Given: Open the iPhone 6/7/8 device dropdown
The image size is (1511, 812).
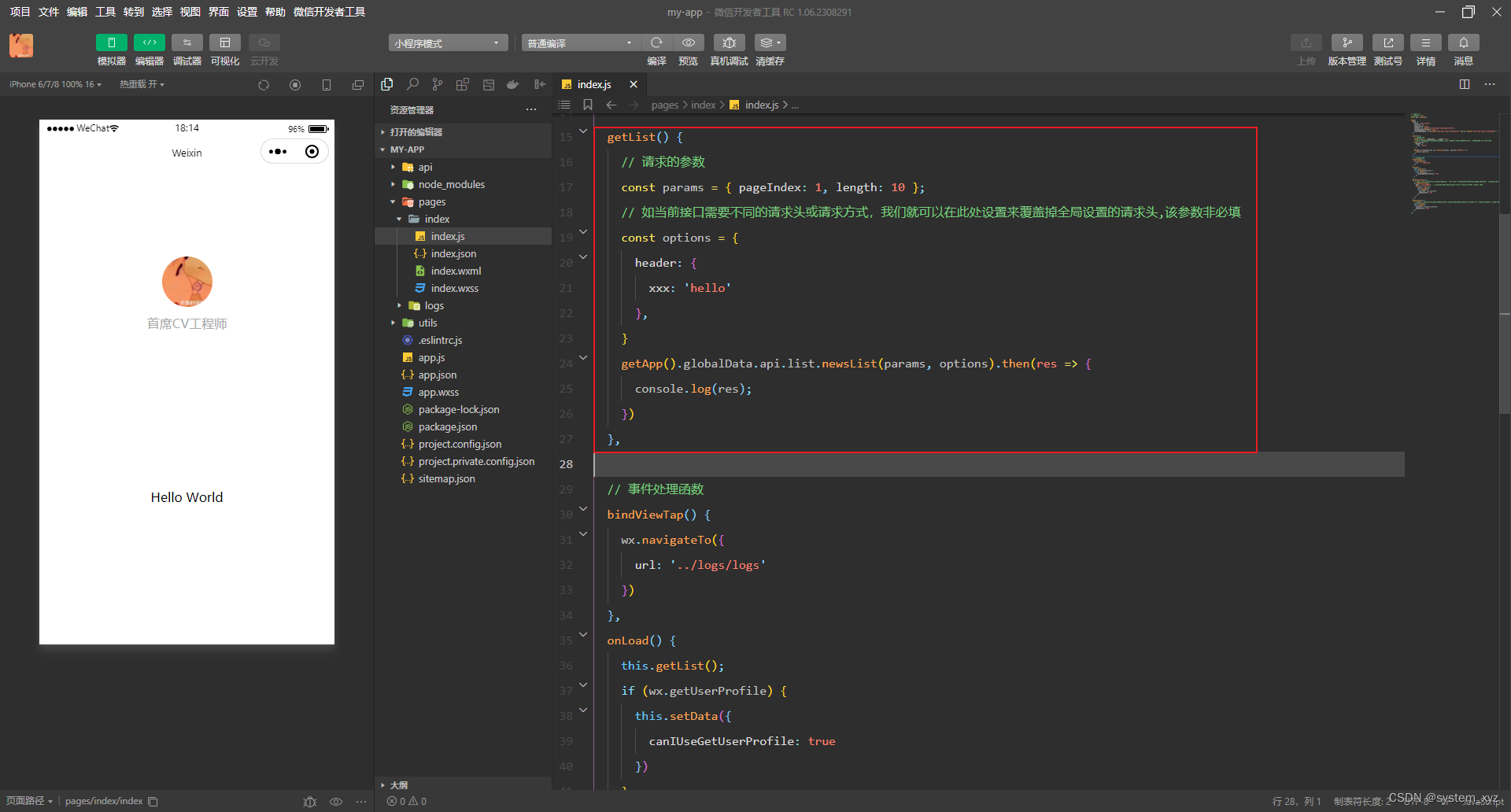Looking at the screenshot, I should click(55, 84).
